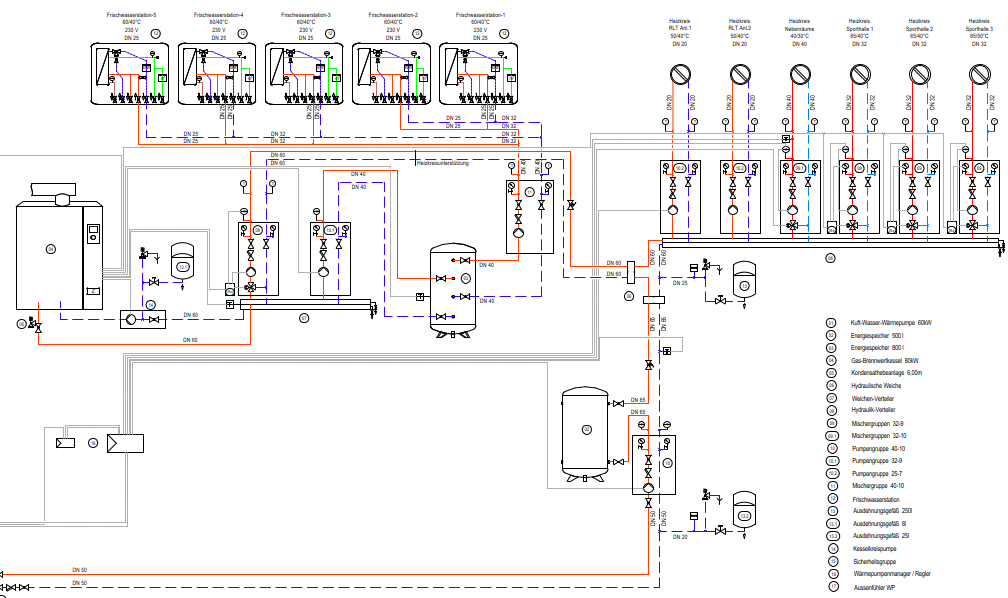The height and width of the screenshot is (598, 1008).
Task: Select legend entry 'Hydraulik-Verteiler'
Action: pos(874,410)
